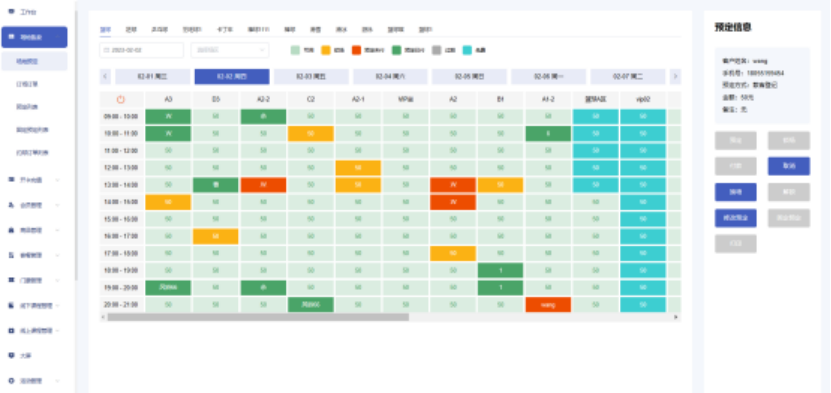Select the green B1 cell at 18:00 - 19:00

[x=500, y=270]
